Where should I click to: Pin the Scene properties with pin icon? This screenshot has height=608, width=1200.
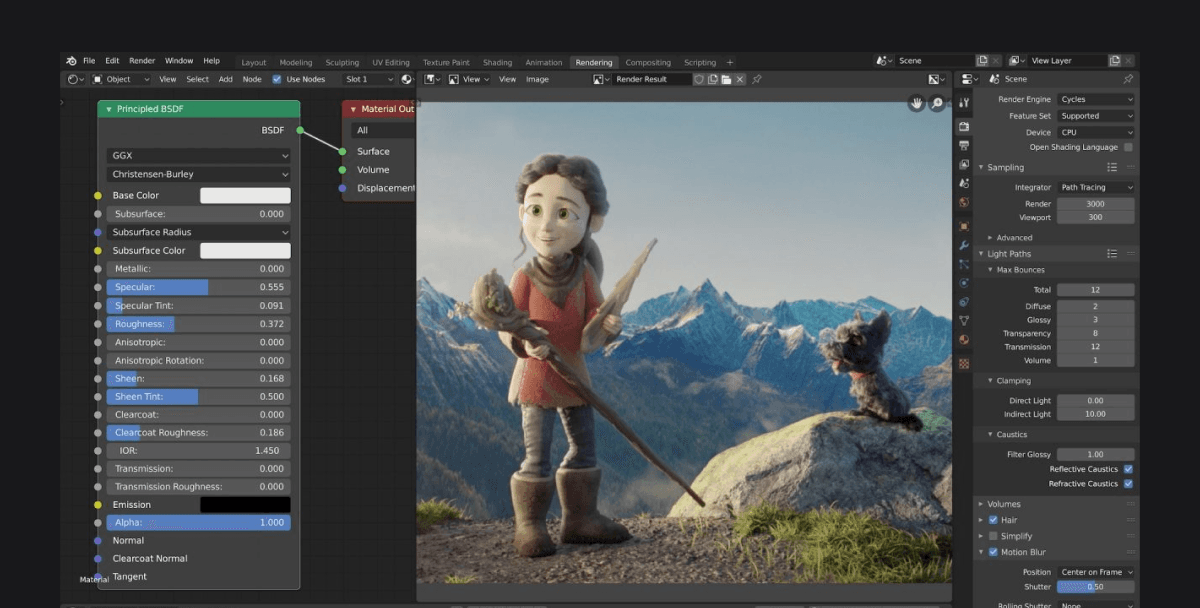click(x=1128, y=79)
